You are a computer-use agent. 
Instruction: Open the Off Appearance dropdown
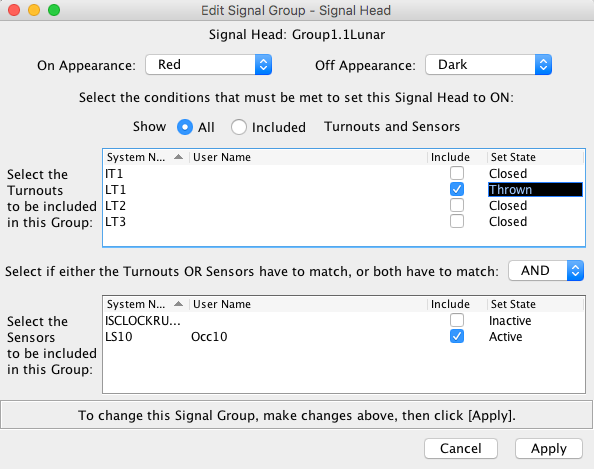click(x=488, y=65)
